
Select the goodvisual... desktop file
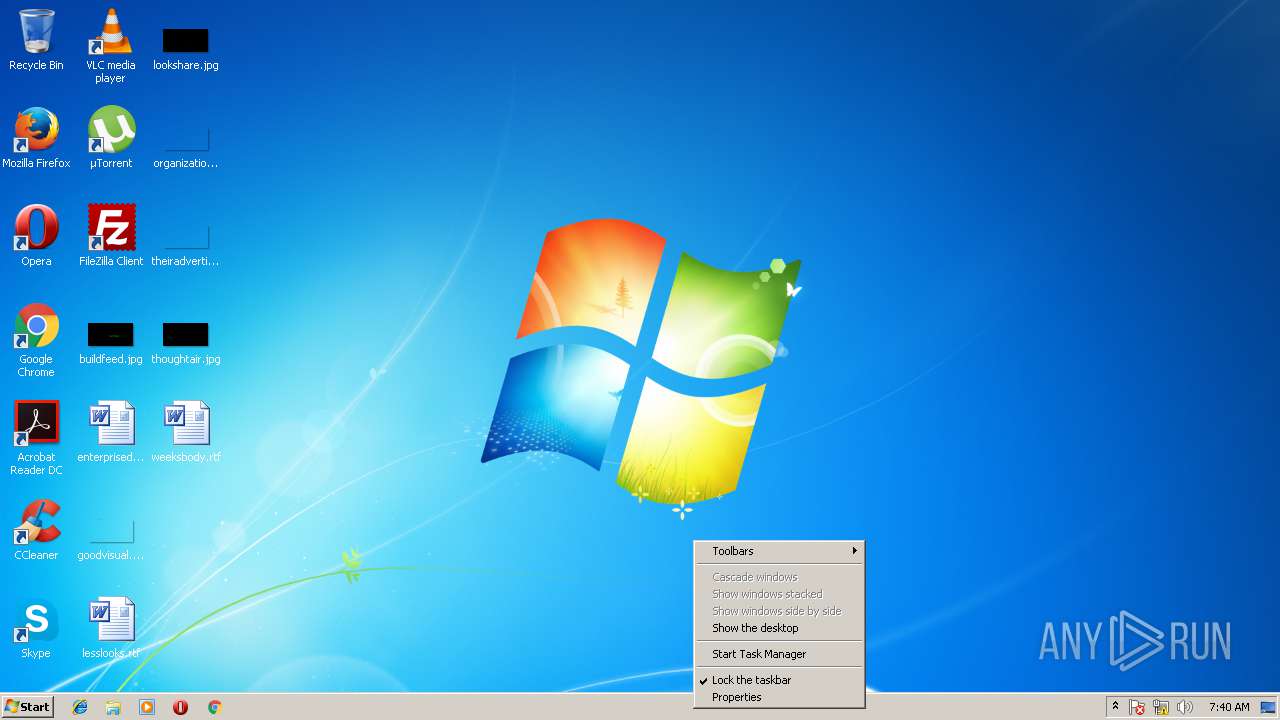[111, 538]
